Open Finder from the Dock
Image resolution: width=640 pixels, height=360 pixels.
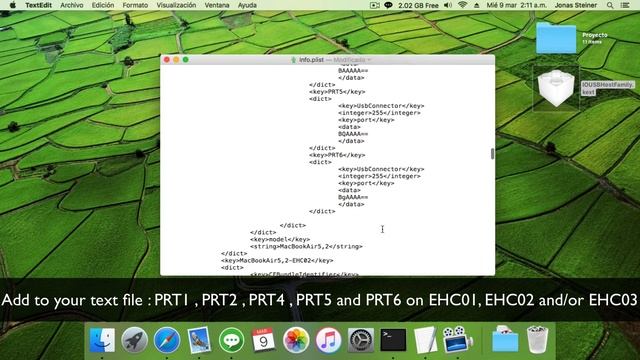[102, 340]
